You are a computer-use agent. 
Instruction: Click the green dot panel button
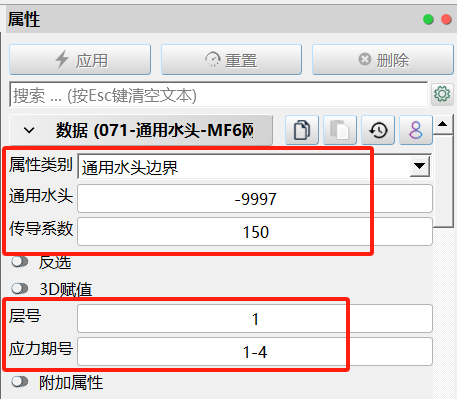click(428, 19)
